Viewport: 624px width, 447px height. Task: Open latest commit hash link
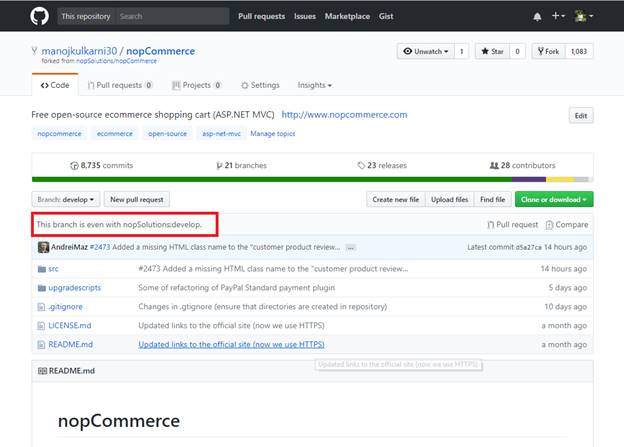[529, 247]
